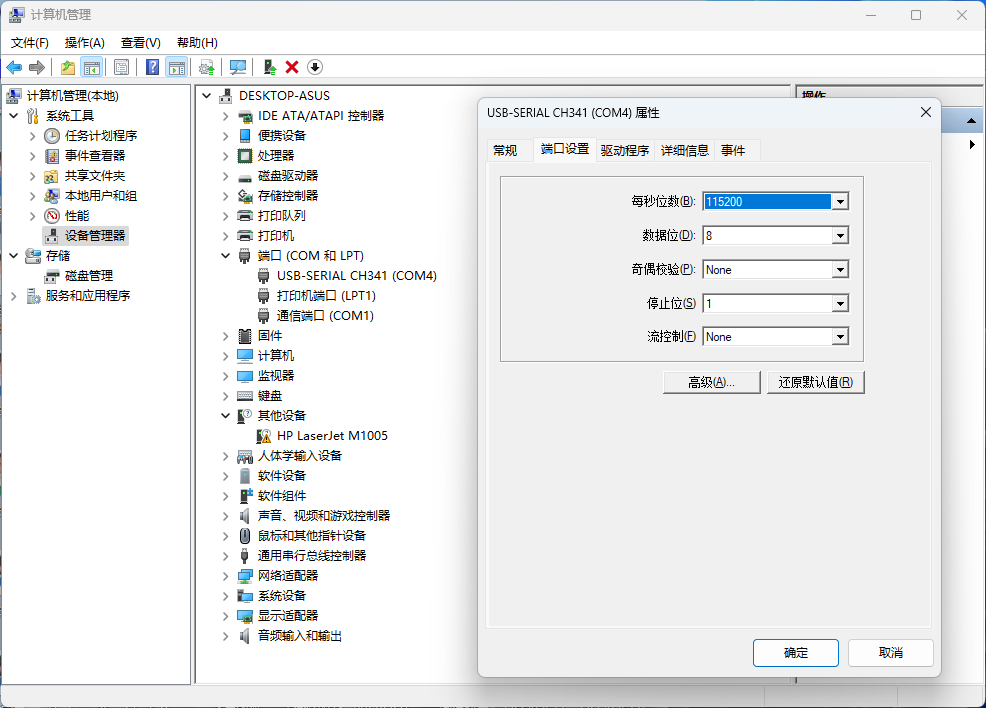Click the 还原默认值(R) button
This screenshot has width=986, height=708.
816,382
